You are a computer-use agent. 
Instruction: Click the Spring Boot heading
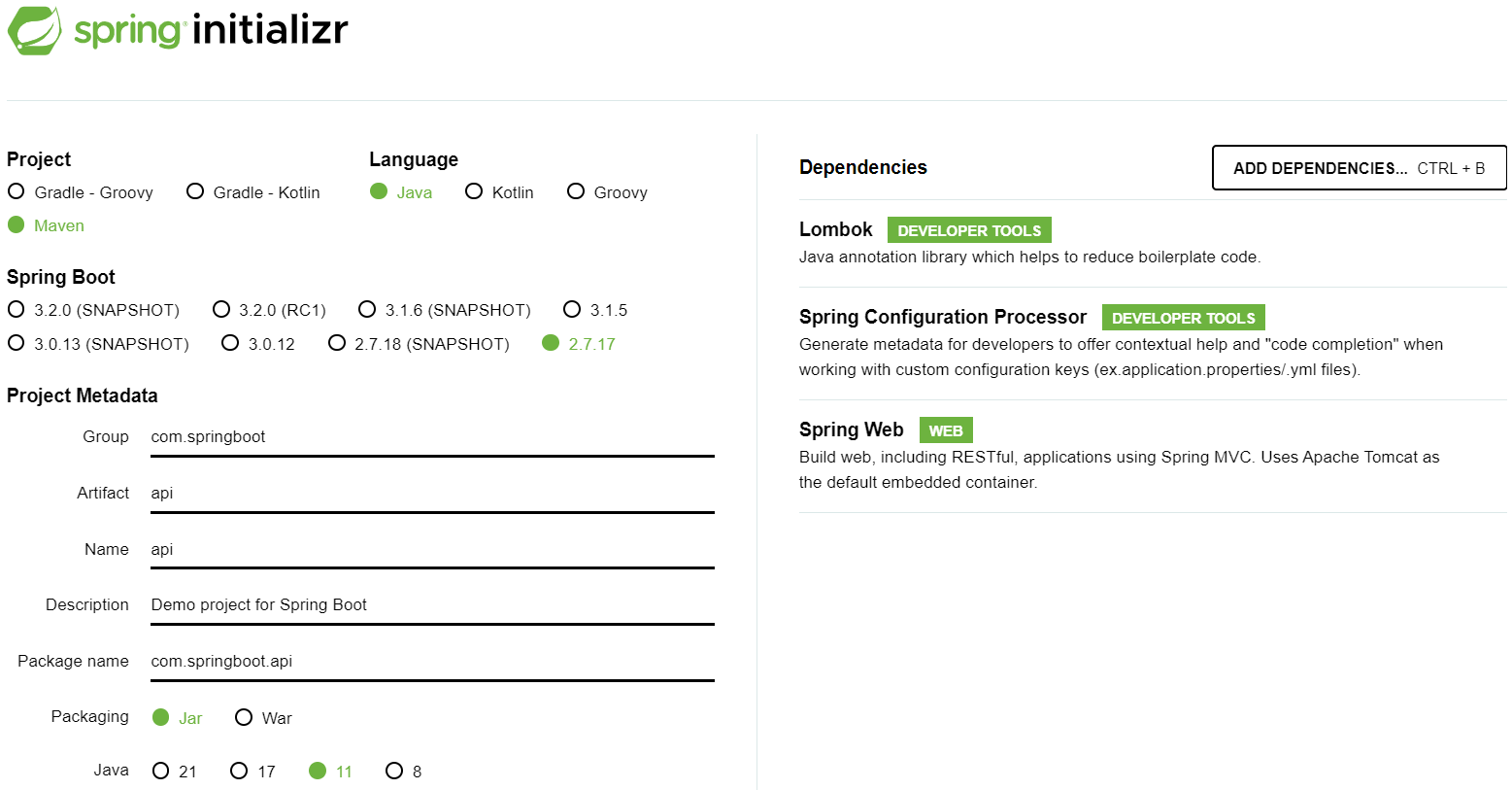click(61, 277)
